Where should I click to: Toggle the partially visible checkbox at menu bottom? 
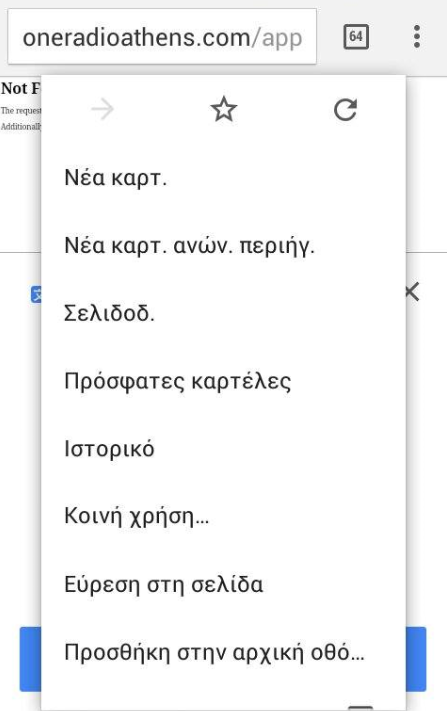pos(360,708)
